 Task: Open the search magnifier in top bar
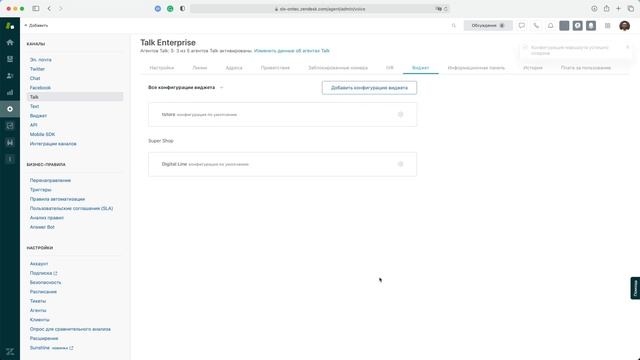tap(453, 26)
